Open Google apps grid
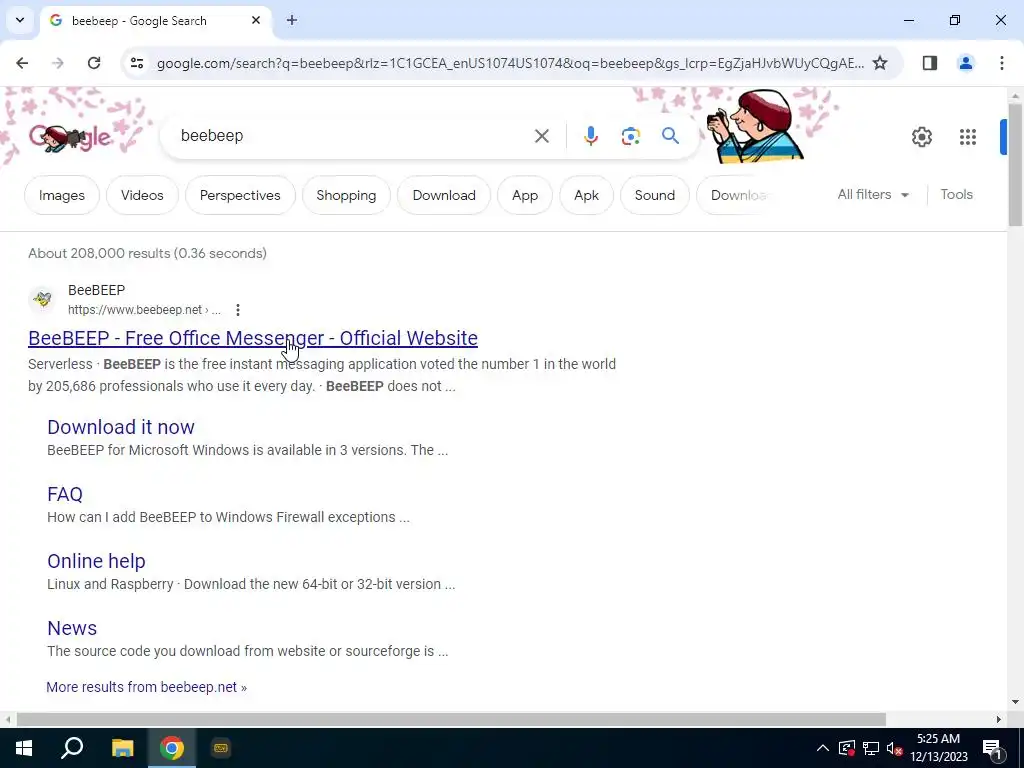 pos(968,136)
